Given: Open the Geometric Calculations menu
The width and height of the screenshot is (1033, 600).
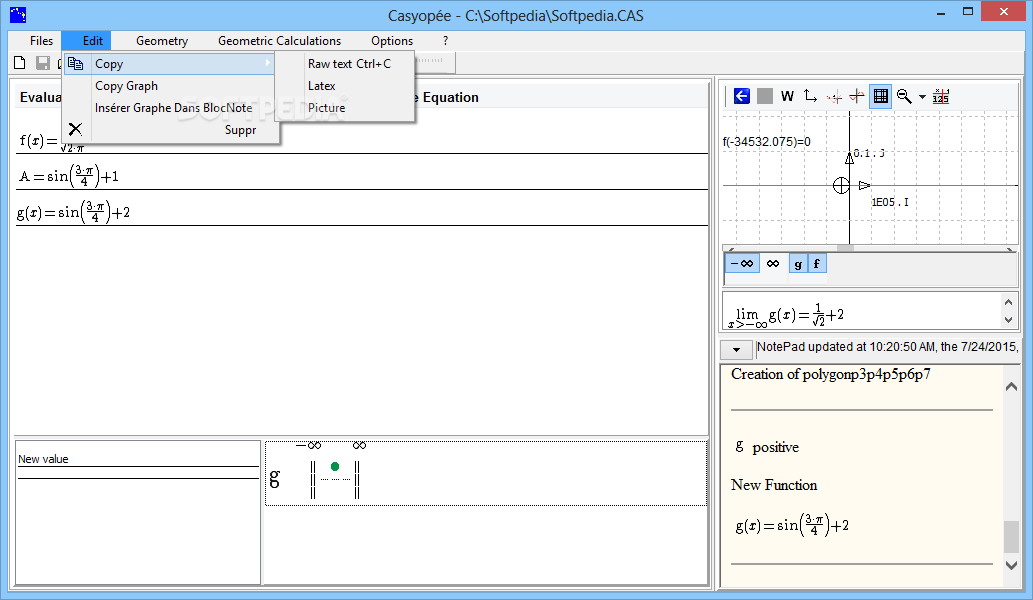Looking at the screenshot, I should (279, 41).
